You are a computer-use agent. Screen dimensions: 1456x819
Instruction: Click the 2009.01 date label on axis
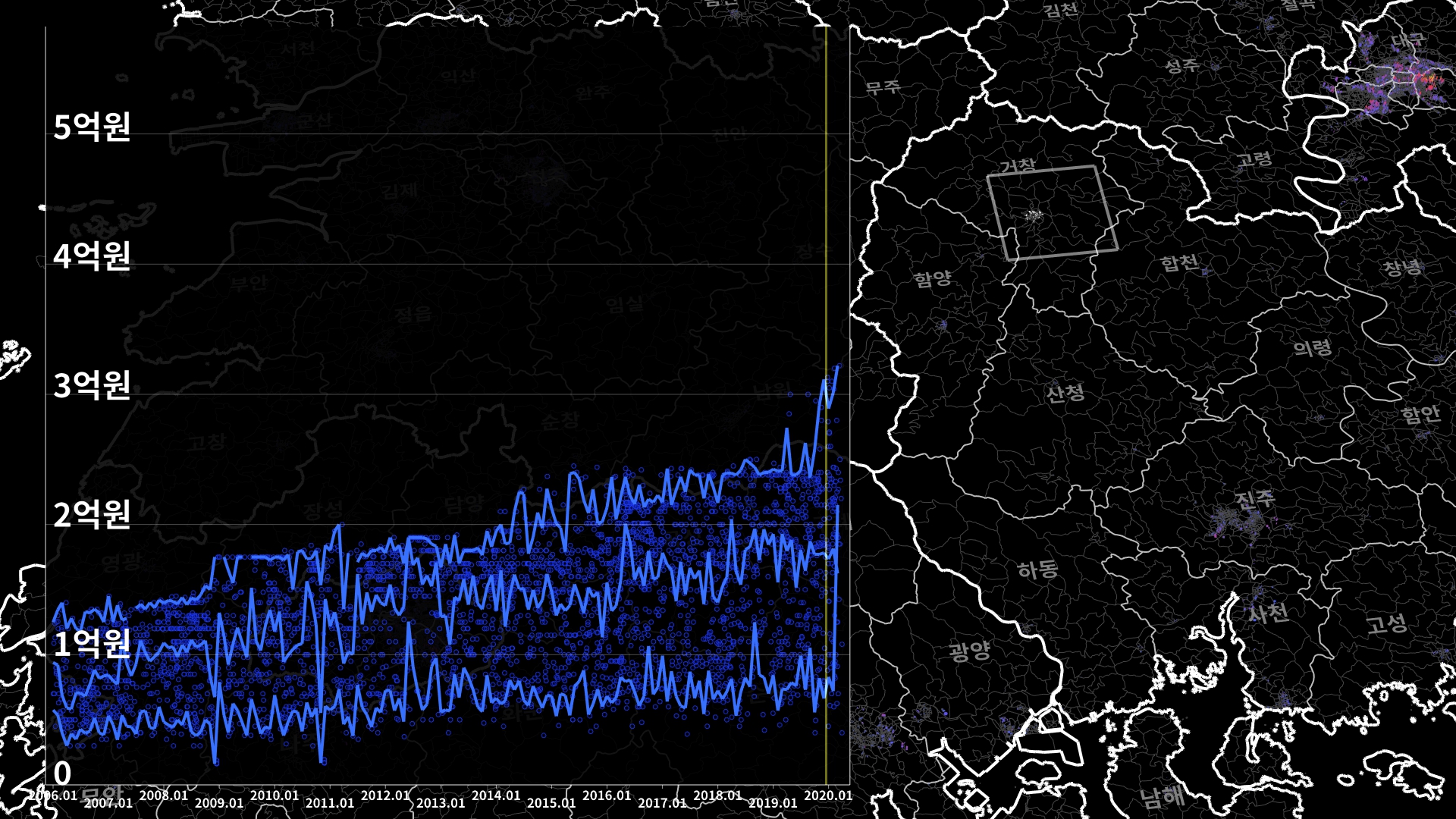tap(219, 802)
